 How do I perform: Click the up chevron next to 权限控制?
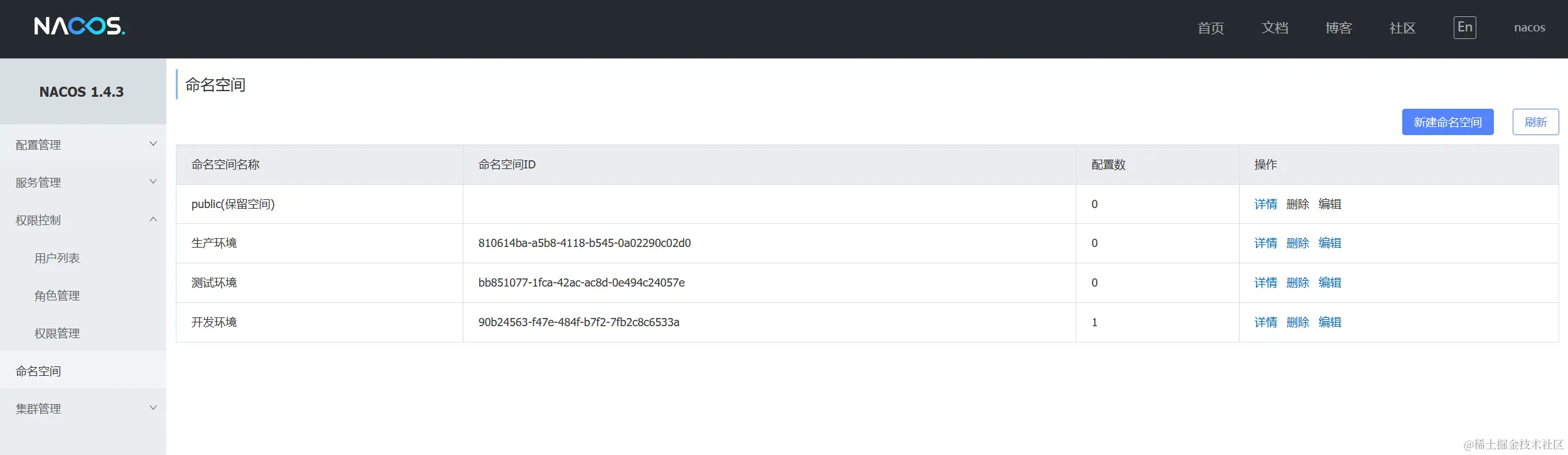coord(153,219)
